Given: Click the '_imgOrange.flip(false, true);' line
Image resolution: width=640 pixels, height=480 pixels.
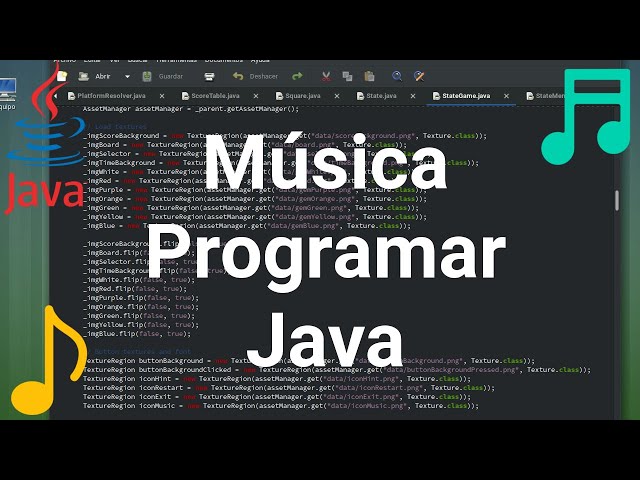Looking at the screenshot, I should pyautogui.click(x=141, y=307).
